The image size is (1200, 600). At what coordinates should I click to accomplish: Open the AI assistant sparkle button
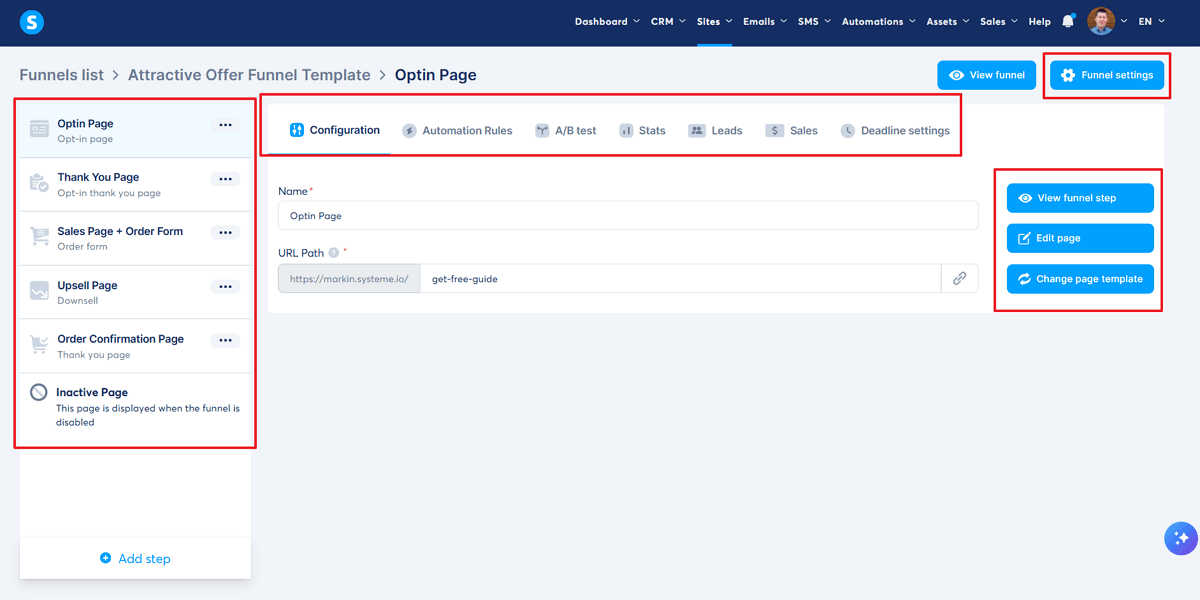[1181, 538]
